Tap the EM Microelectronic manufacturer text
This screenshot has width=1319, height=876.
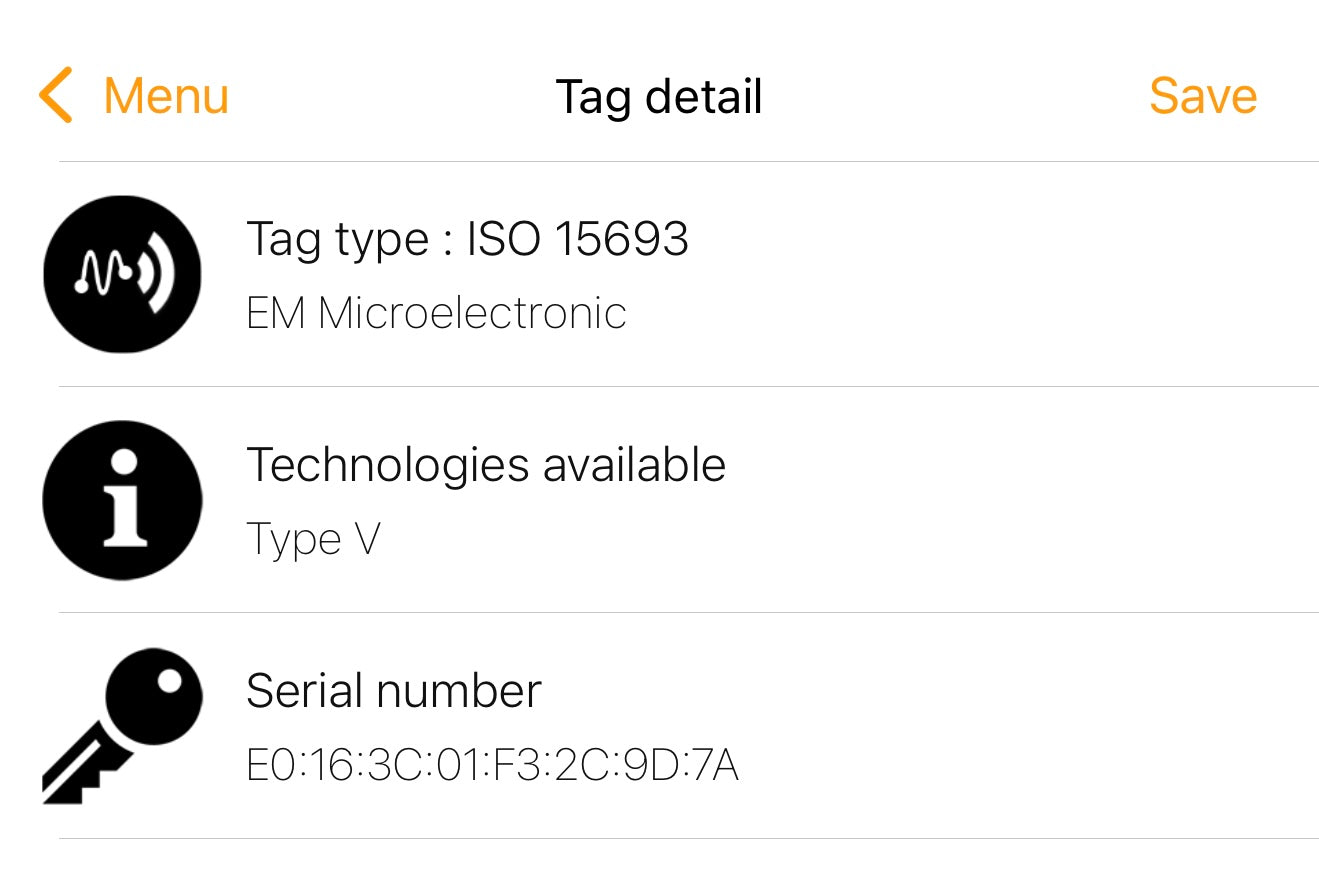tap(436, 313)
